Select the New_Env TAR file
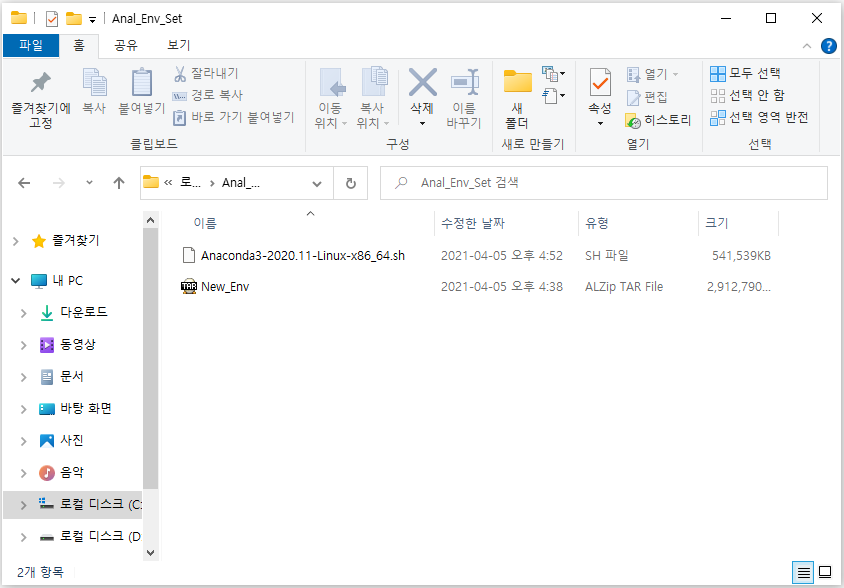844x588 pixels. click(x=224, y=287)
